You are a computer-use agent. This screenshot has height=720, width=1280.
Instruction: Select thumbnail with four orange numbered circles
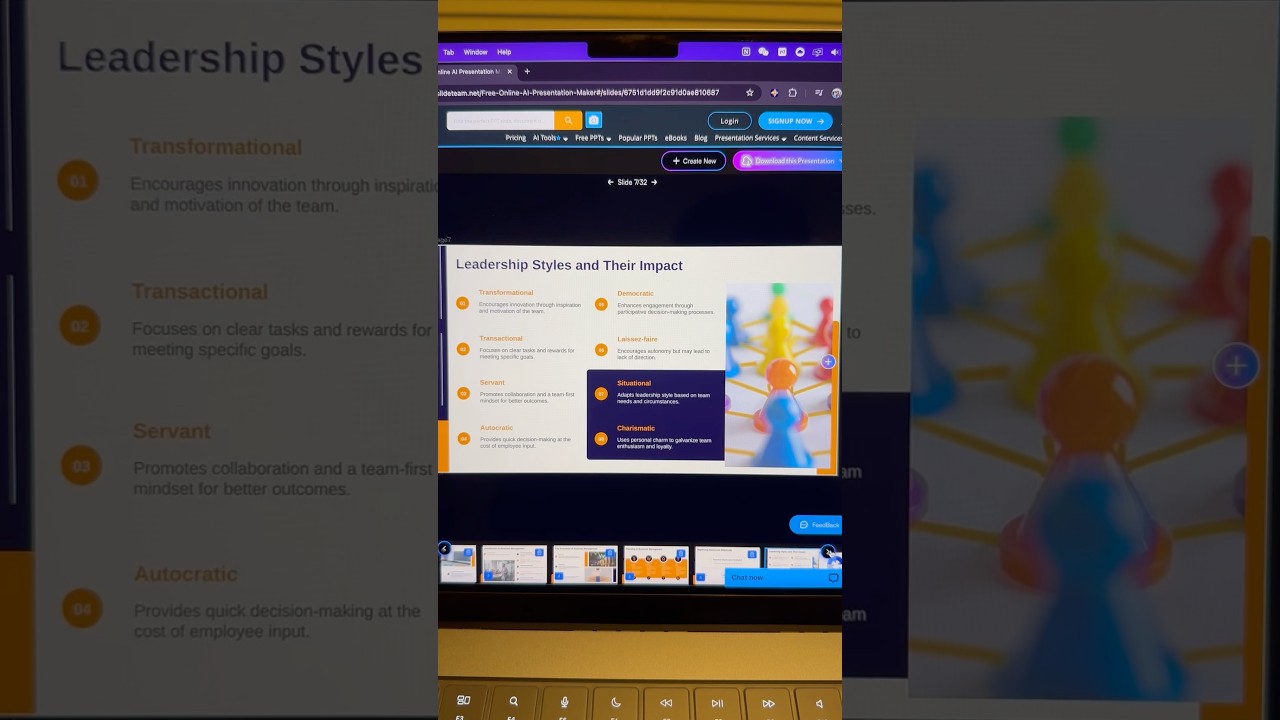pos(656,564)
